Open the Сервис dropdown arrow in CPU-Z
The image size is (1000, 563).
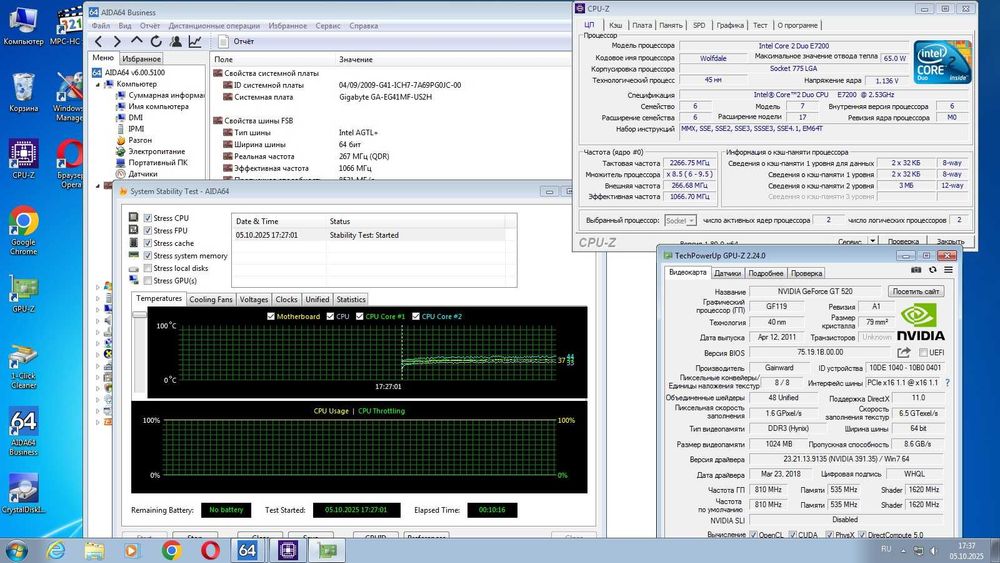tap(872, 240)
